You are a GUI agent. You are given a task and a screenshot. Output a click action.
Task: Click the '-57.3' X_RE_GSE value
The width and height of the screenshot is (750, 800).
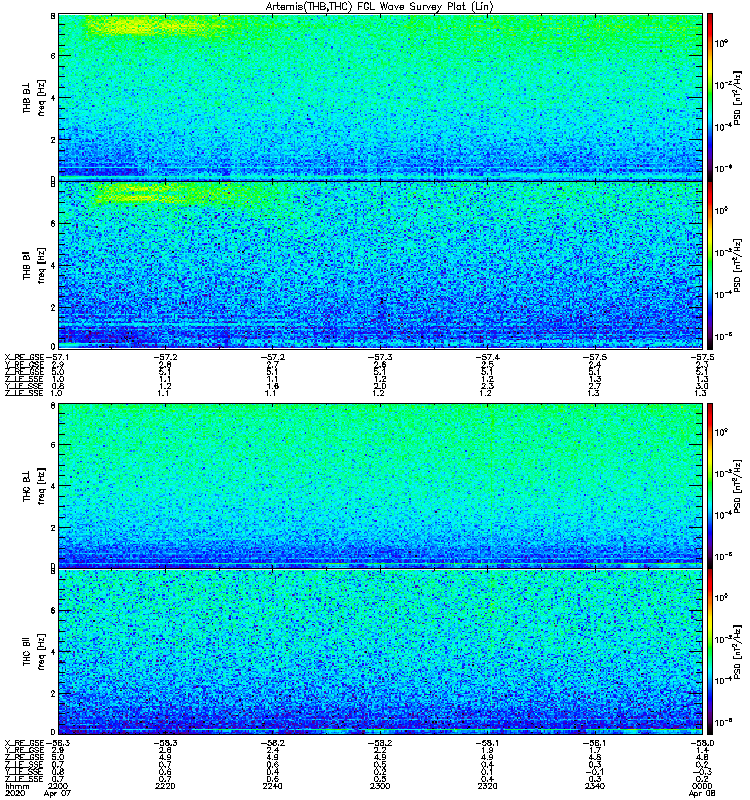380,357
